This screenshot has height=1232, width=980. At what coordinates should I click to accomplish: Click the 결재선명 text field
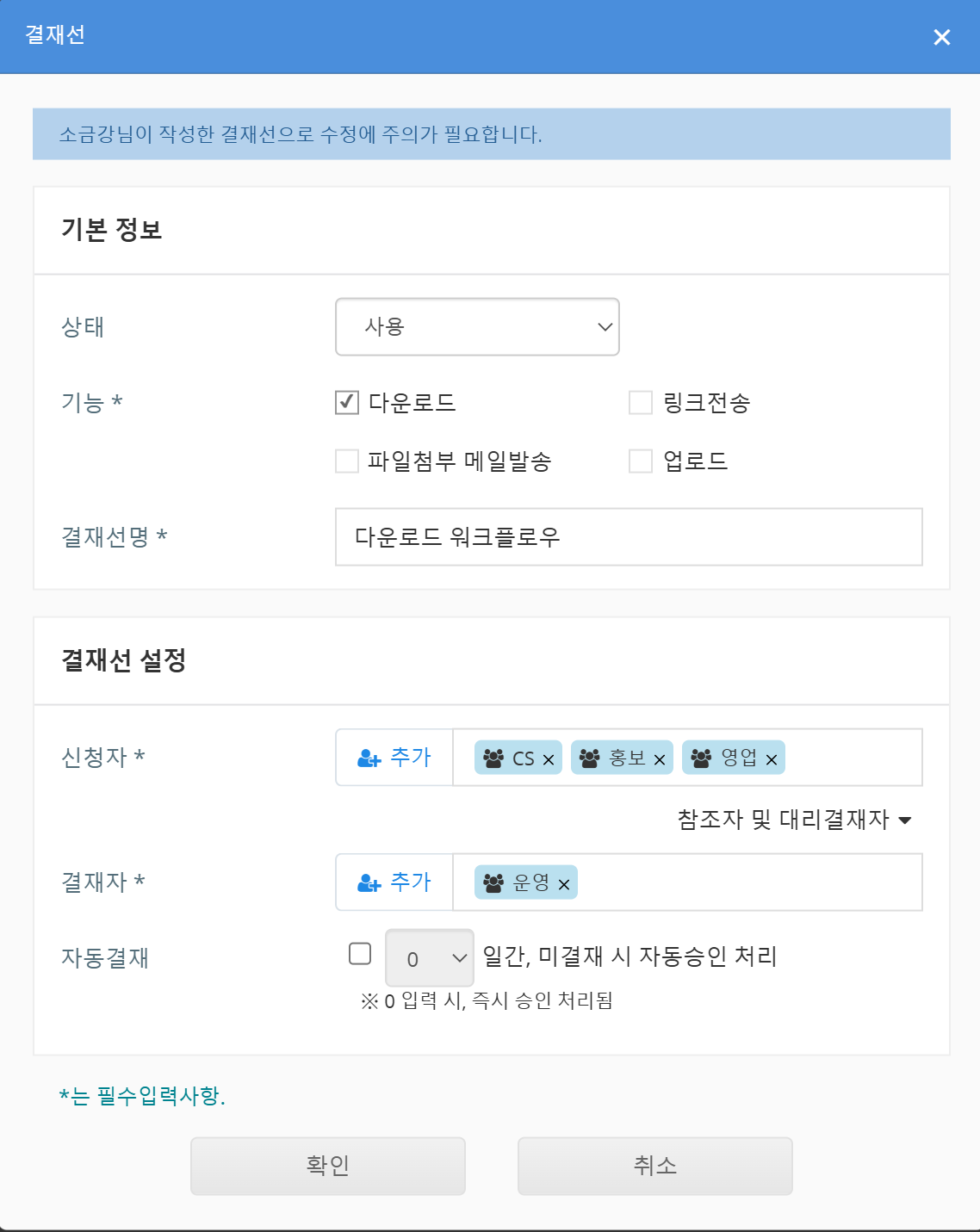[x=629, y=537]
